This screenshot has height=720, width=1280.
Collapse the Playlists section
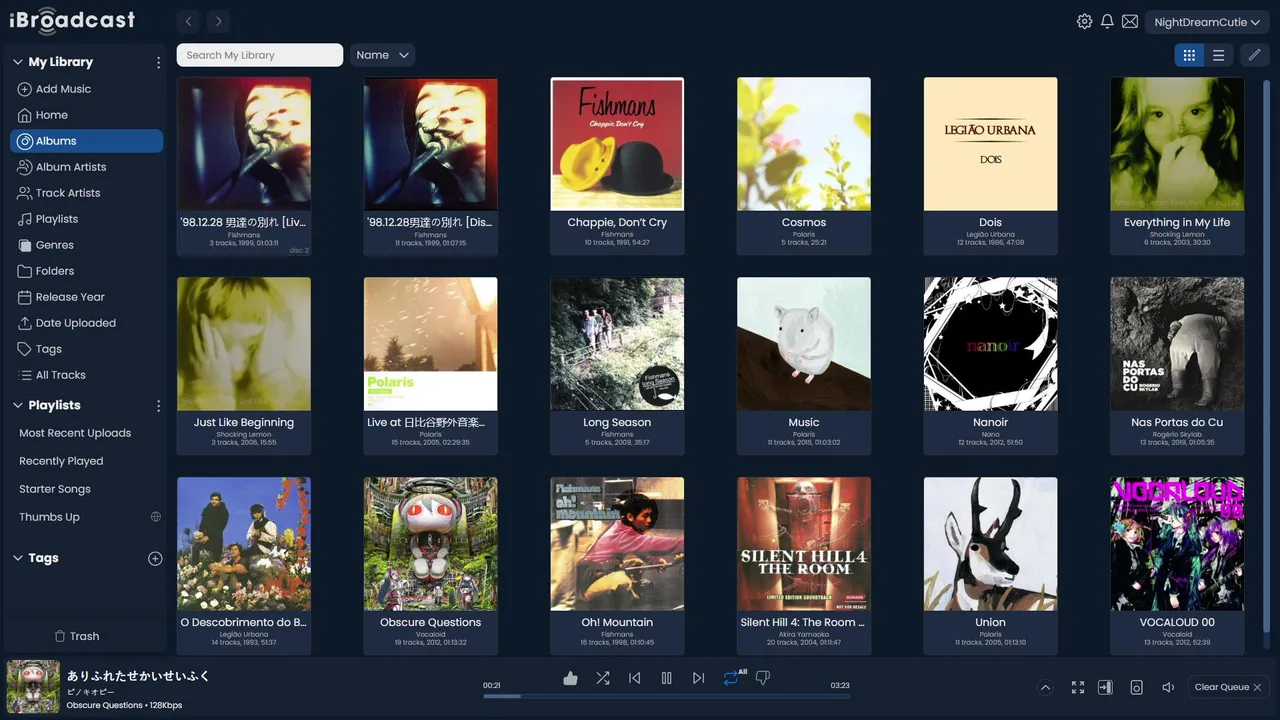click(17, 405)
